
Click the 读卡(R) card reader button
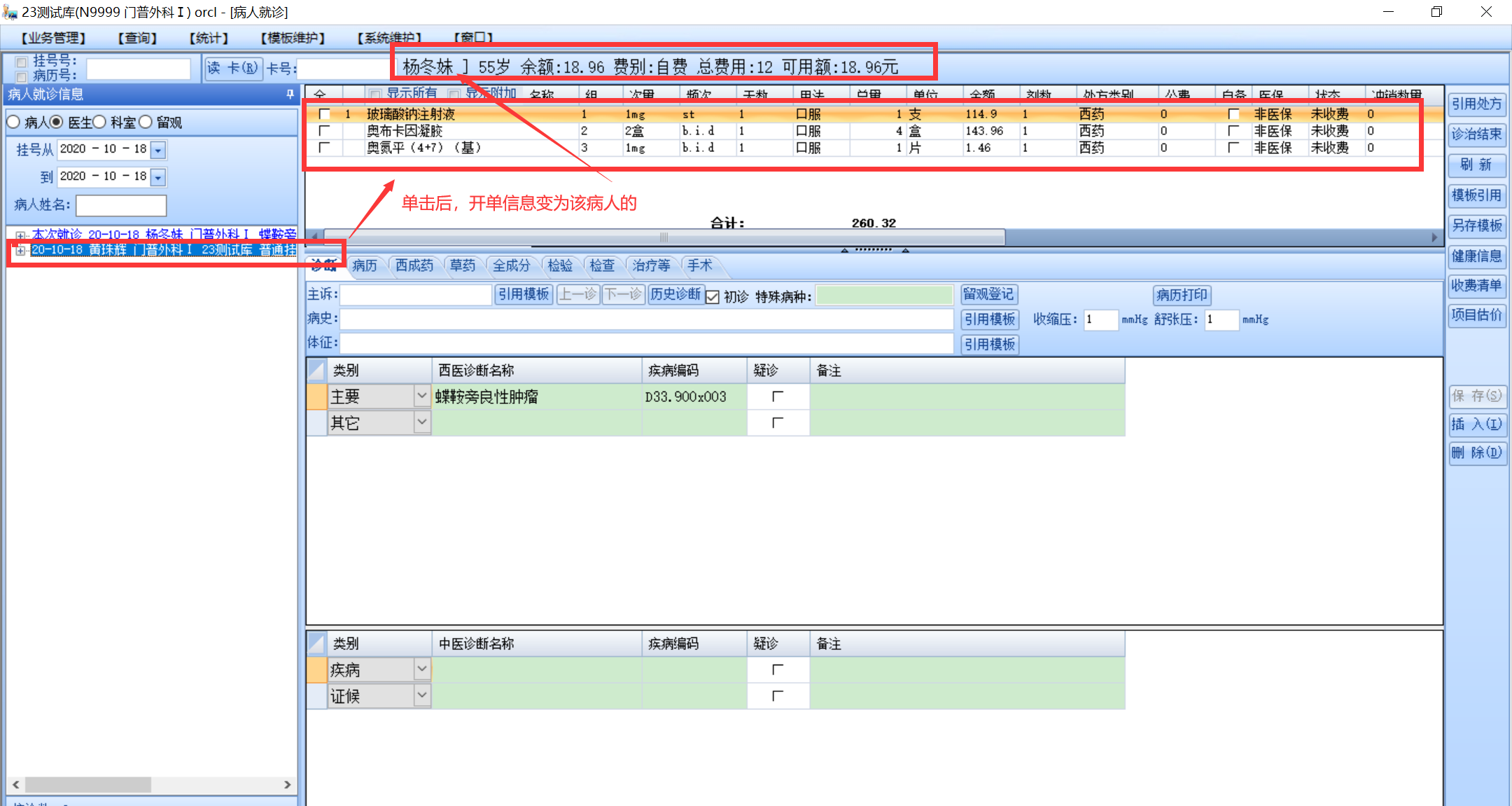click(233, 68)
